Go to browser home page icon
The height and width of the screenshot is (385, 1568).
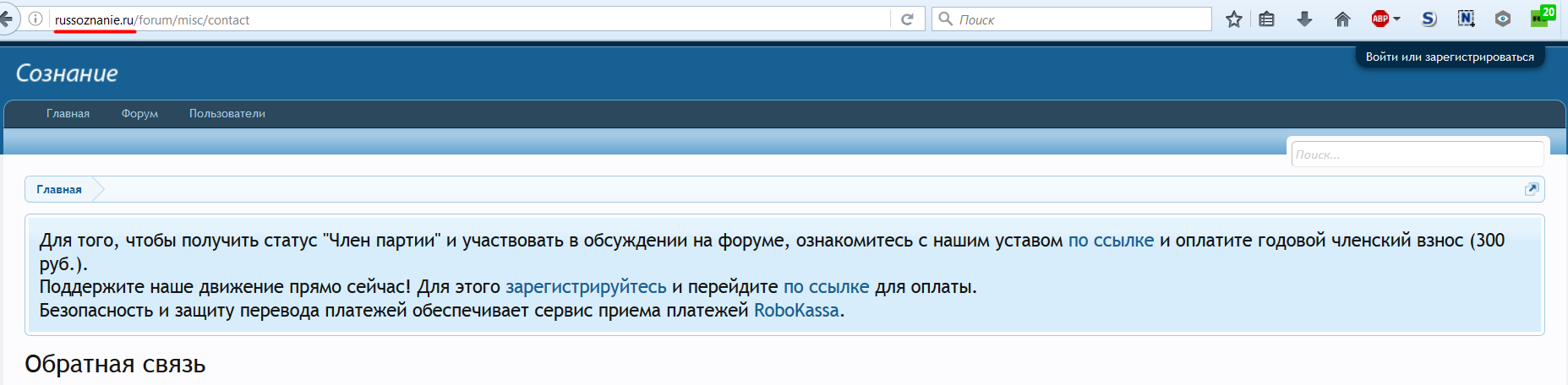tap(1342, 19)
